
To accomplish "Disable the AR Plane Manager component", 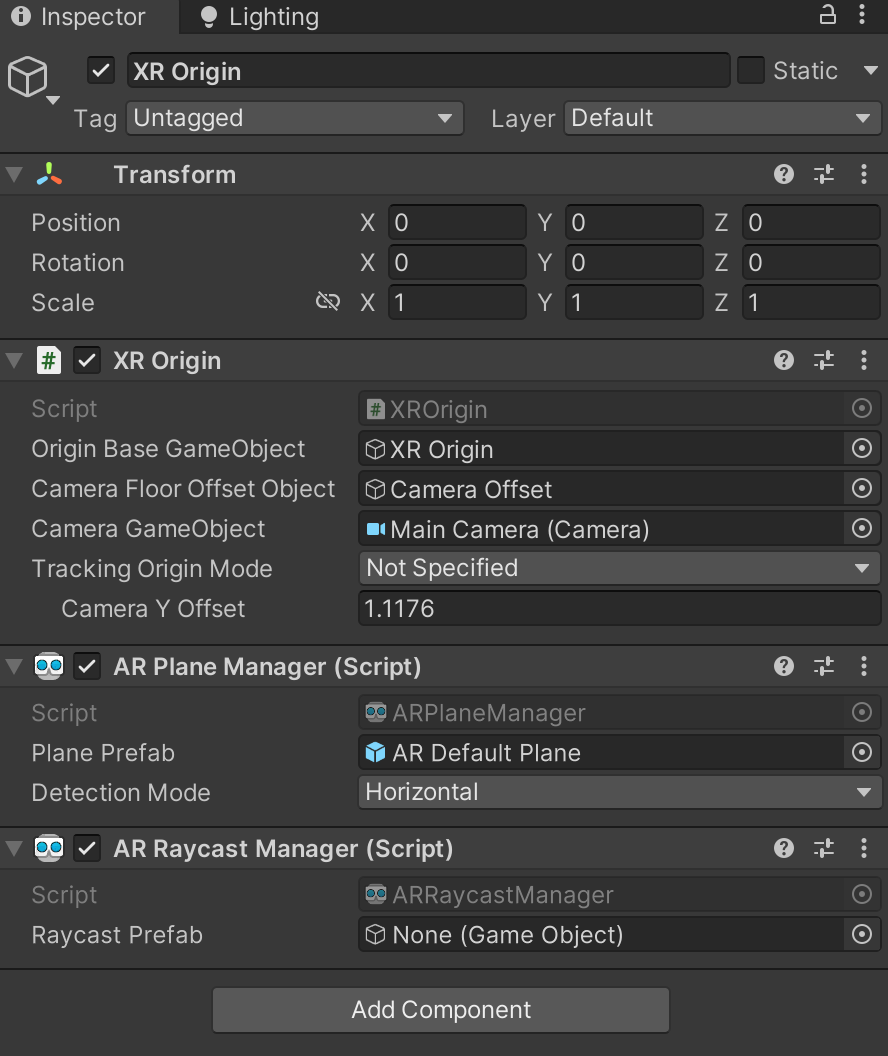I will [x=87, y=666].
